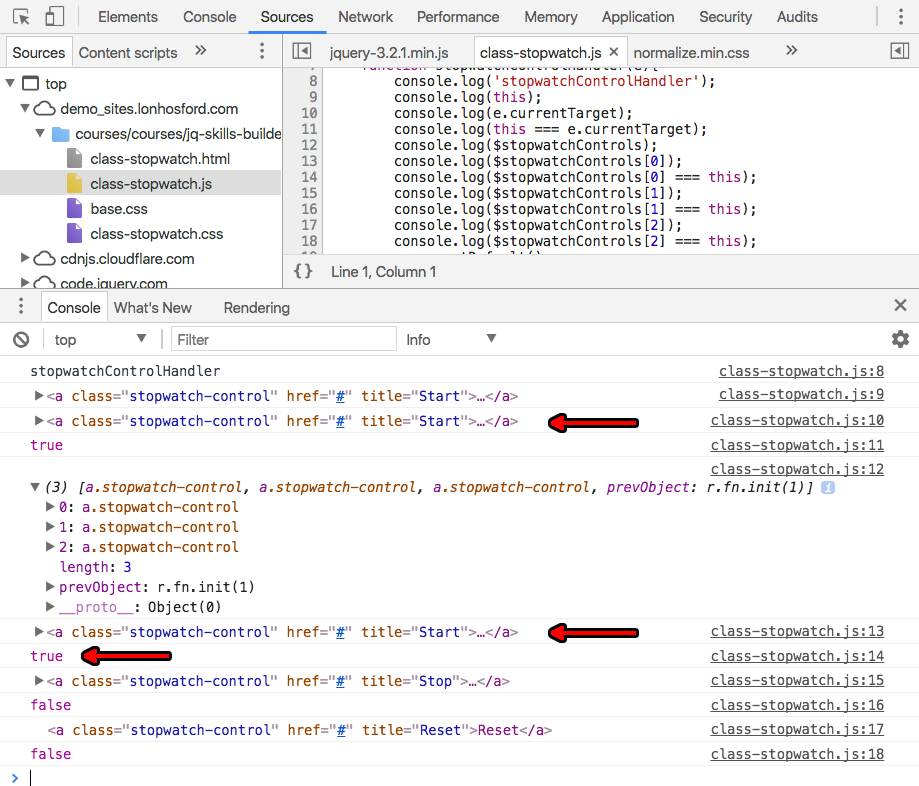Switch to normalize.min.css editor tab
The image size is (919, 786).
(691, 53)
